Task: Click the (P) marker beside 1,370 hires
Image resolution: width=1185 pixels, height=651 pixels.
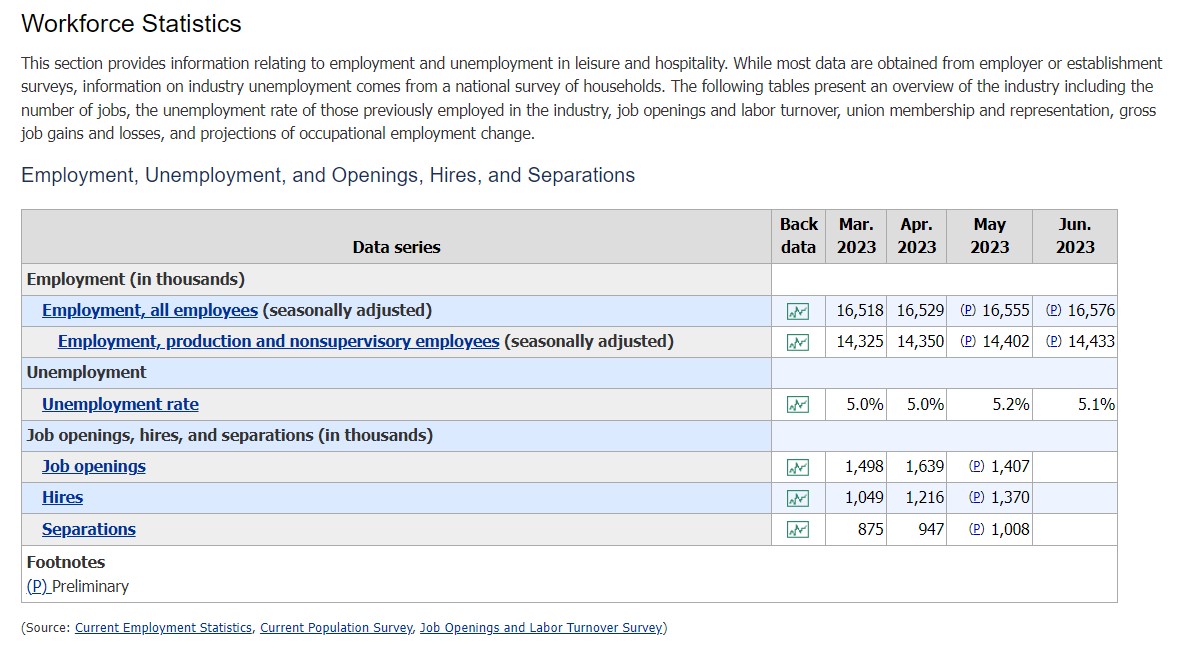Action: click(x=976, y=497)
